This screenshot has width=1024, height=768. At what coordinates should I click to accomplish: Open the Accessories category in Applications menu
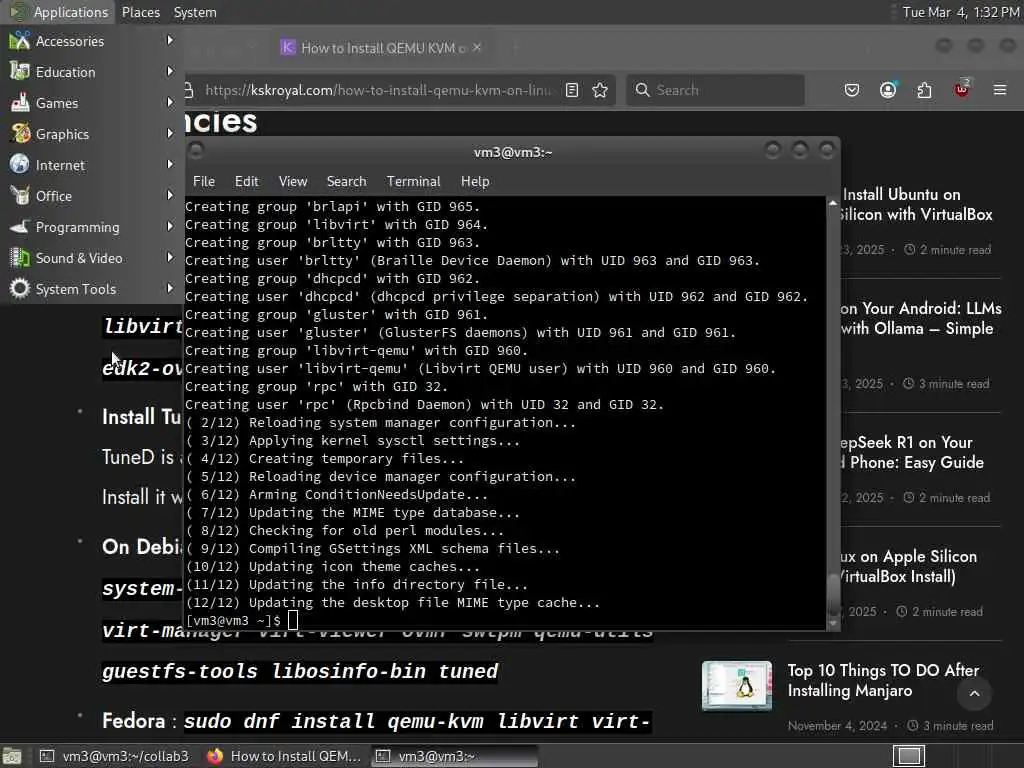pyautogui.click(x=91, y=41)
